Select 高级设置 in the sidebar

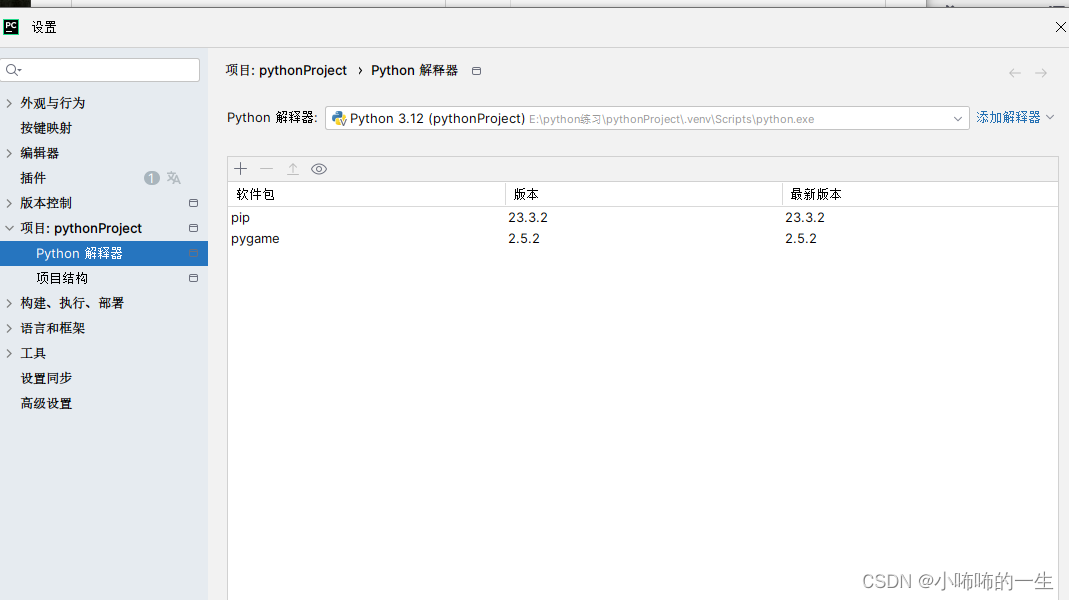click(47, 403)
